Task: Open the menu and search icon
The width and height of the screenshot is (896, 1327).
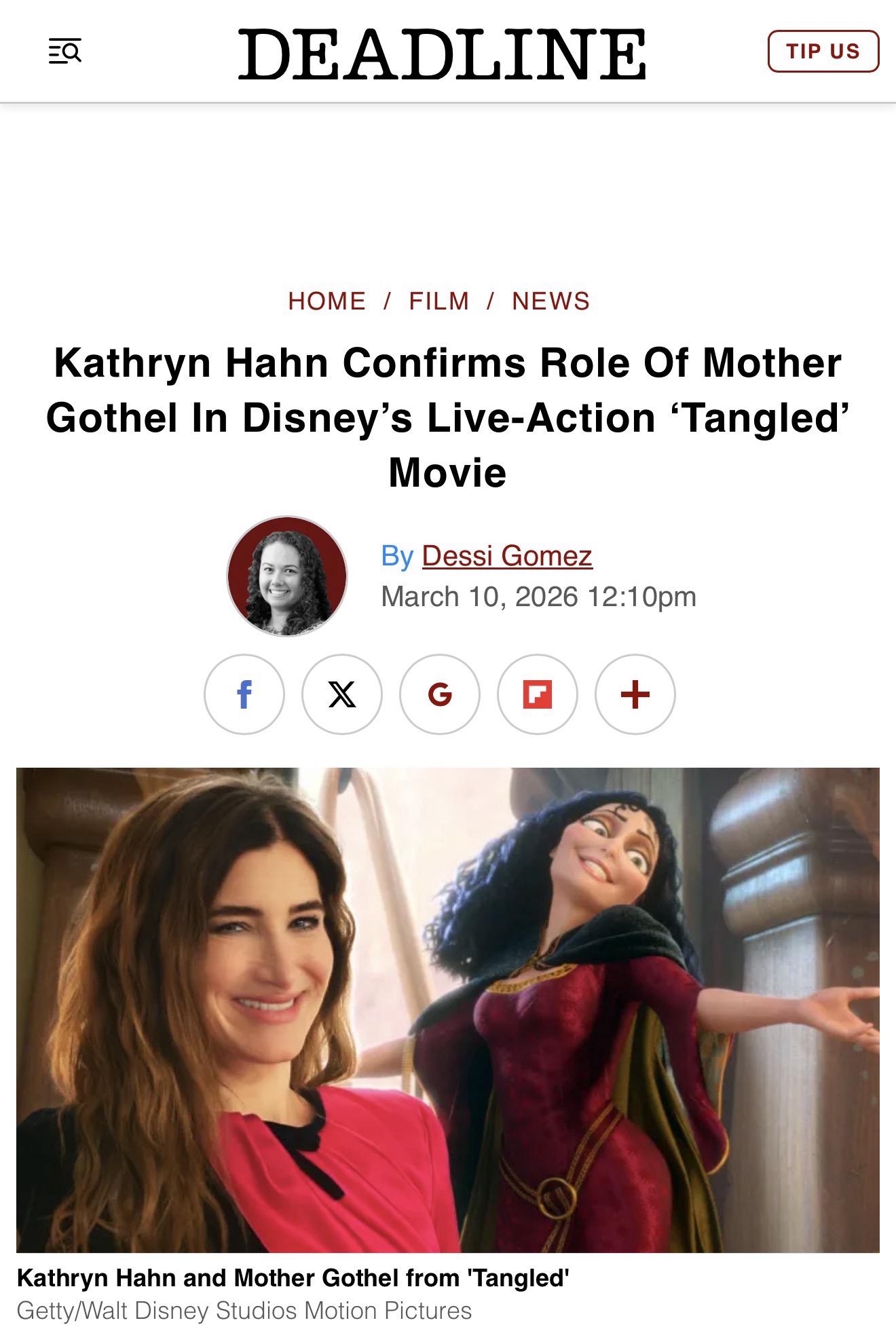Action: [65, 52]
